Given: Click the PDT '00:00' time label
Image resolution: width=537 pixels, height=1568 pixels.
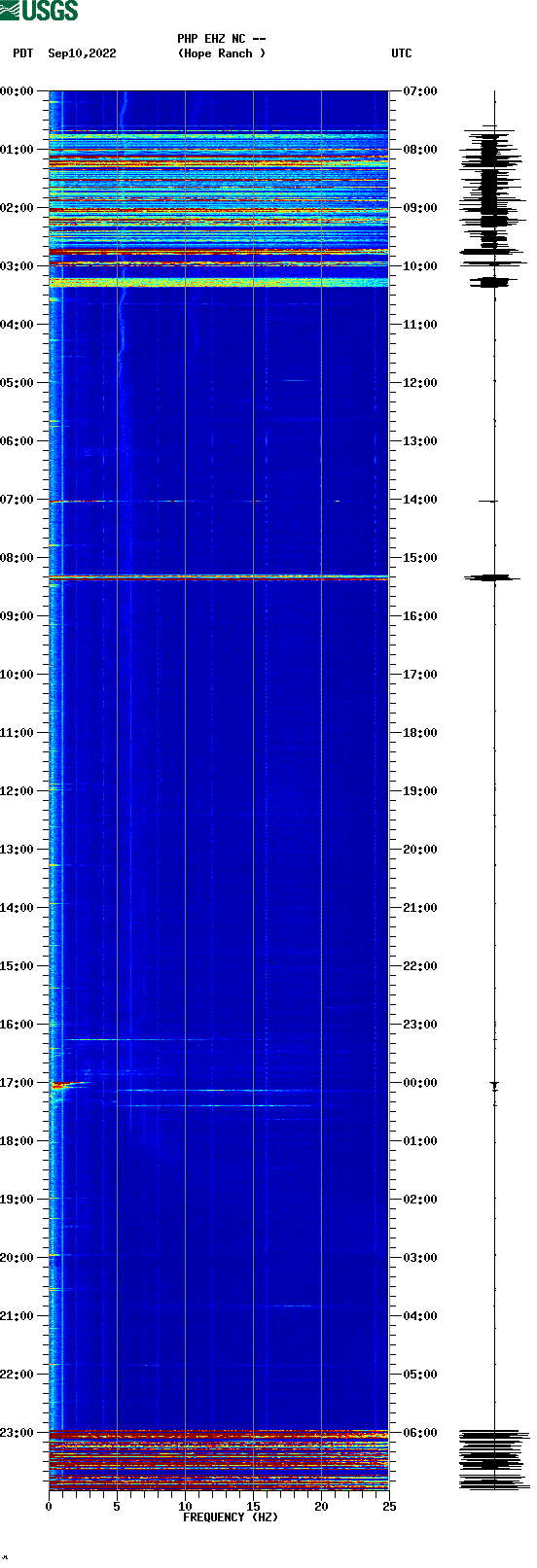Looking at the screenshot, I should (x=17, y=91).
